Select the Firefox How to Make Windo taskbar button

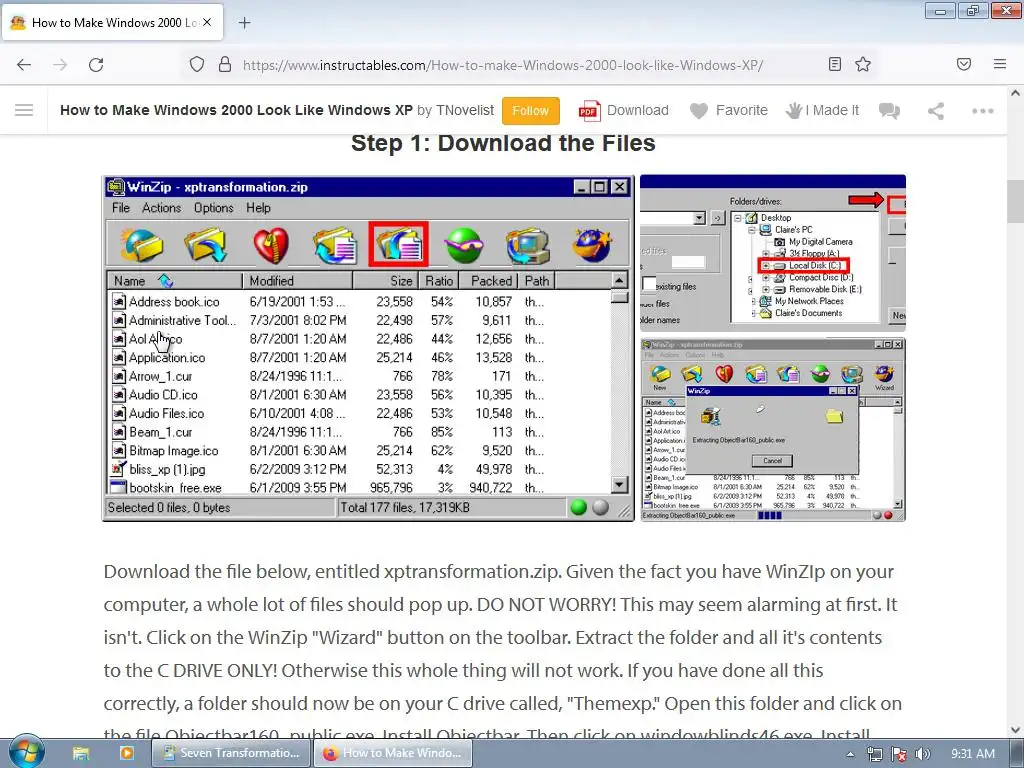pyautogui.click(x=393, y=753)
